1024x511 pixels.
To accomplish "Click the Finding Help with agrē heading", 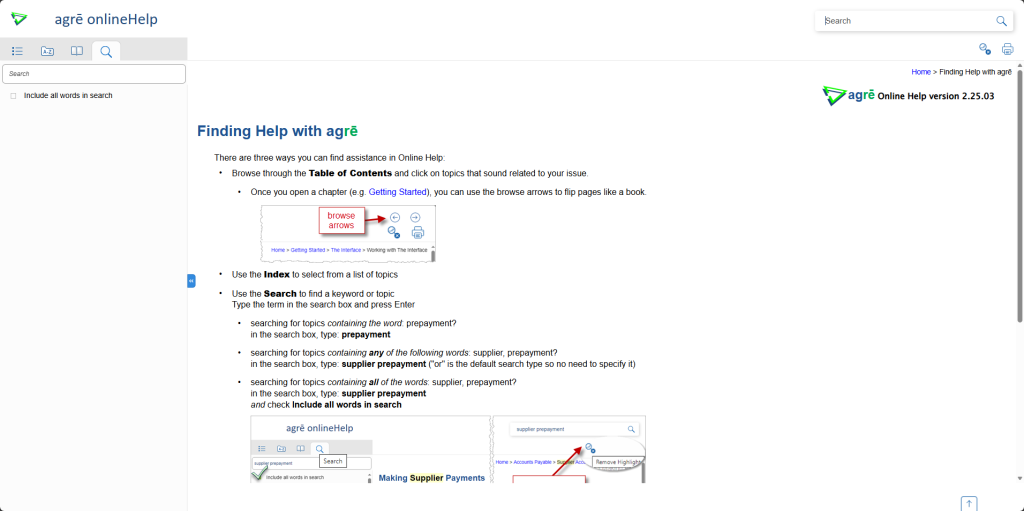I will point(277,131).
